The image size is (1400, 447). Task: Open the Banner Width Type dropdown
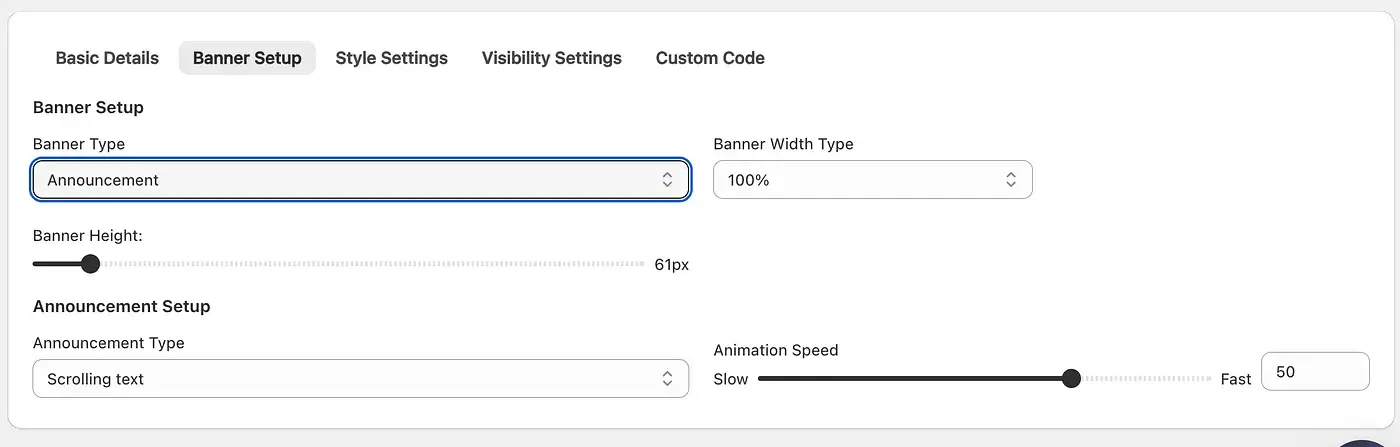873,180
